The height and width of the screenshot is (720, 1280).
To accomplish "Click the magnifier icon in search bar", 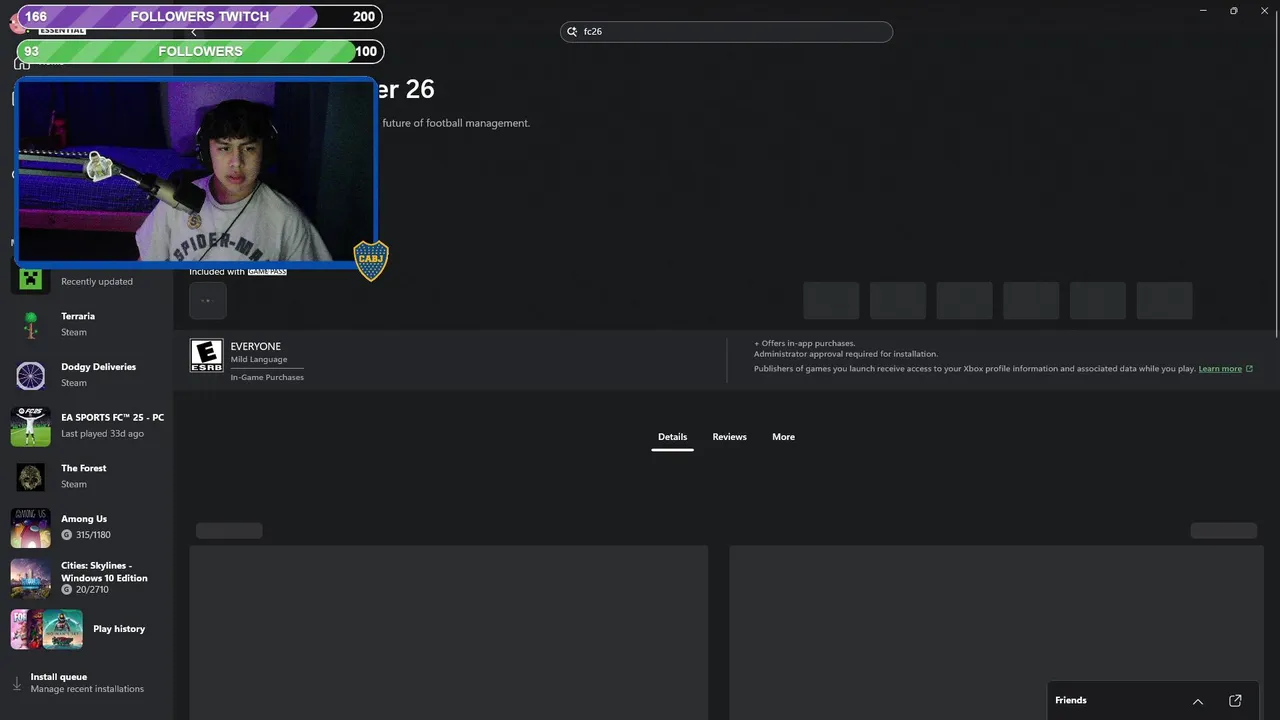I will (x=573, y=32).
